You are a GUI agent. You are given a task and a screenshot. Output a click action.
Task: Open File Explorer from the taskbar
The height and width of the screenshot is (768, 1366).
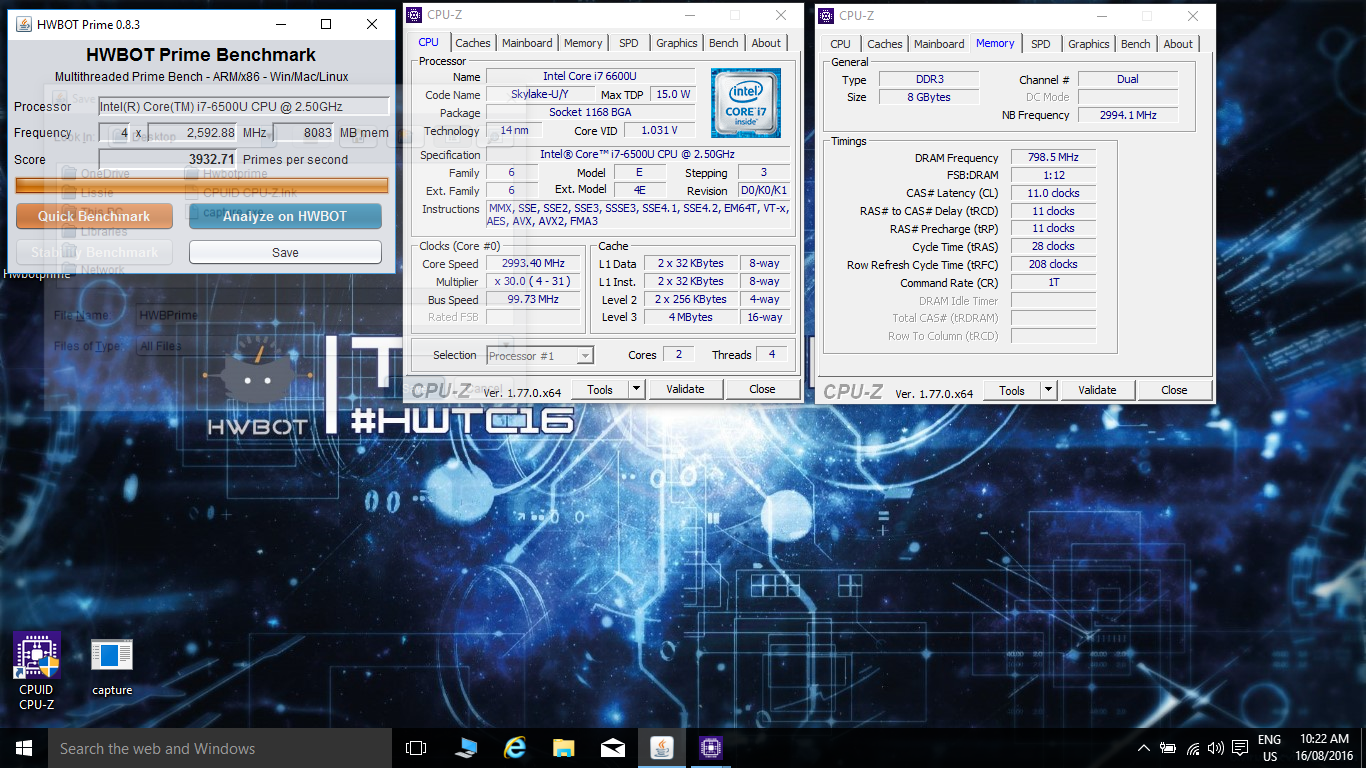coord(564,748)
